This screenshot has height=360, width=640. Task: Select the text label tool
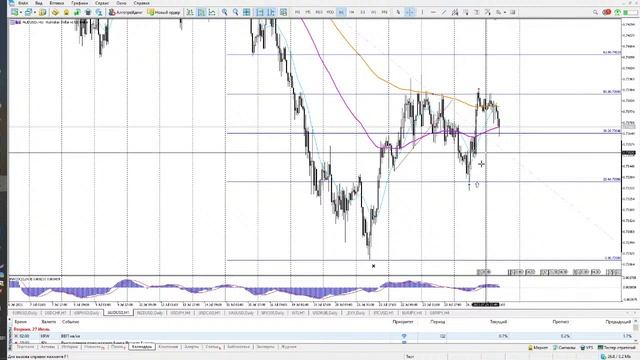477,12
